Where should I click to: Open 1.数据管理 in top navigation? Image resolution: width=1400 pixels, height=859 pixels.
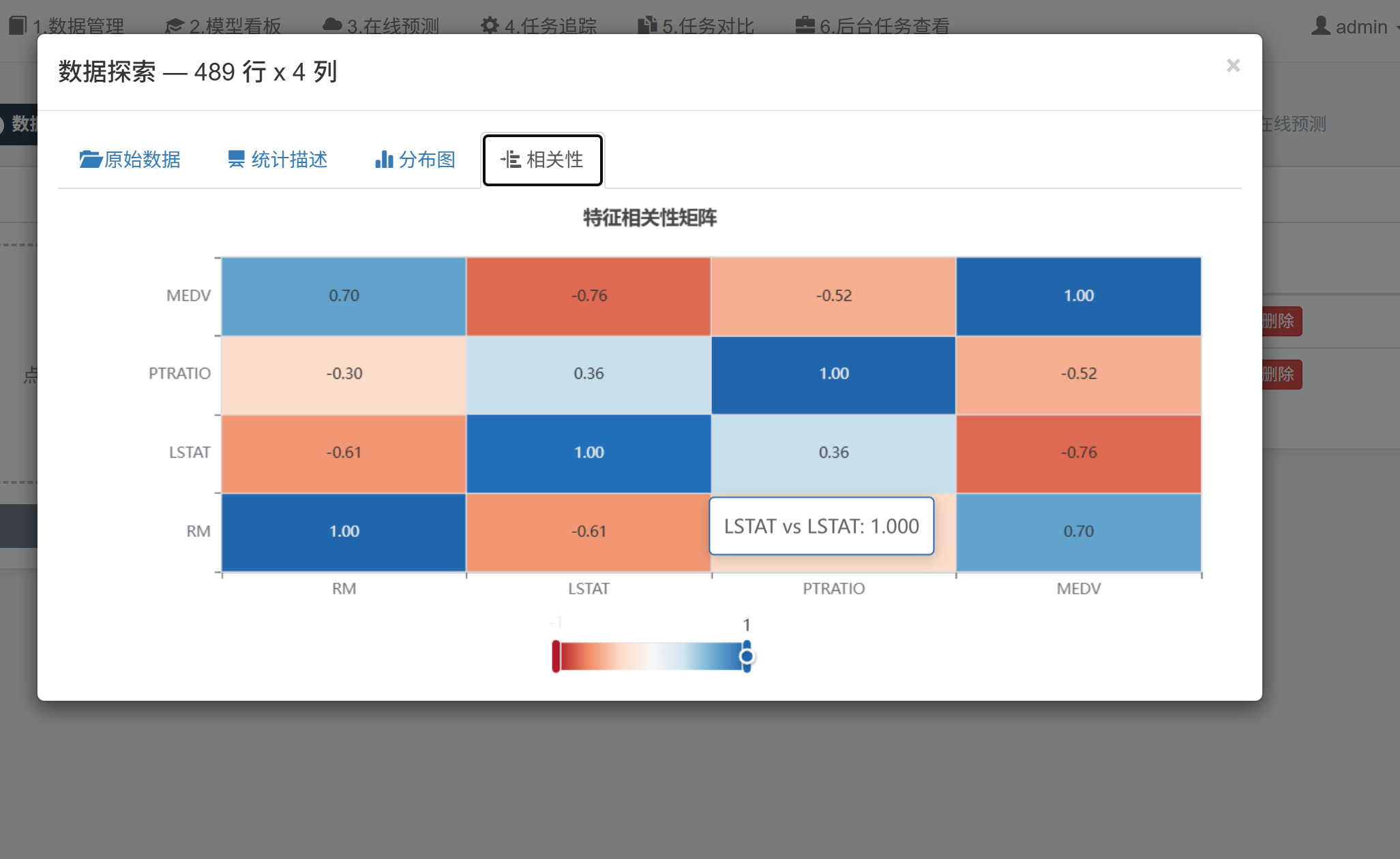pos(67,26)
